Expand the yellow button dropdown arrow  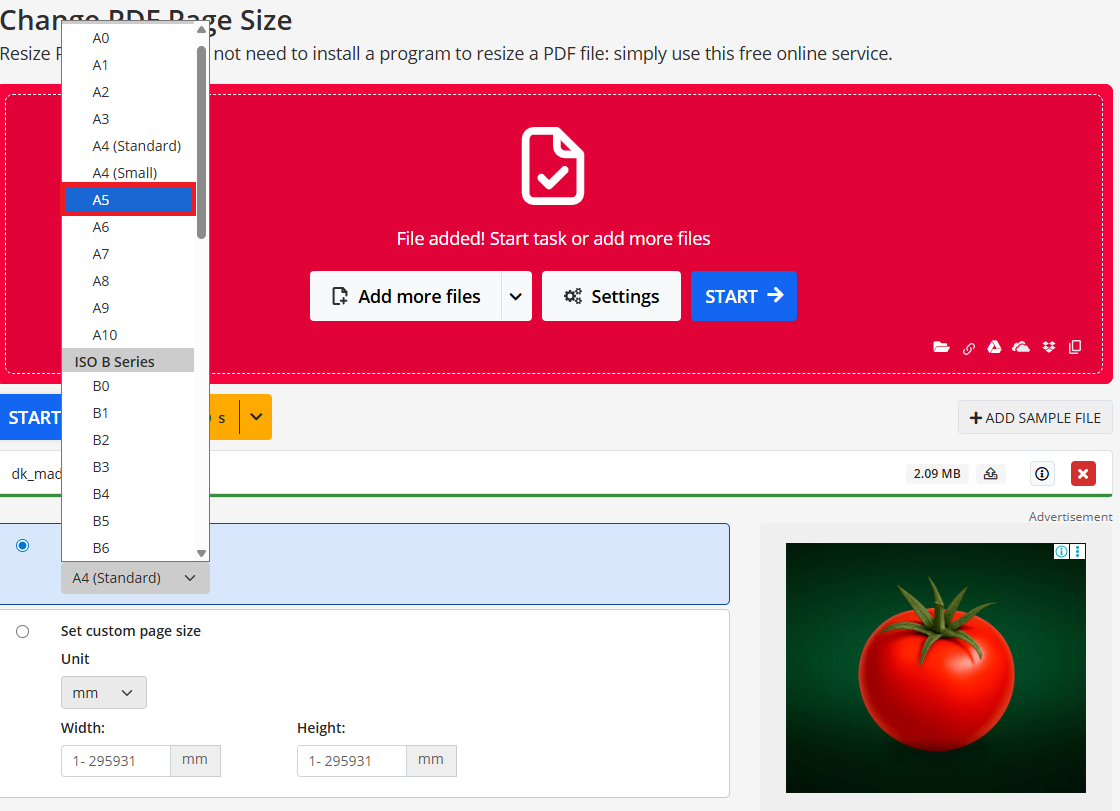coord(257,417)
